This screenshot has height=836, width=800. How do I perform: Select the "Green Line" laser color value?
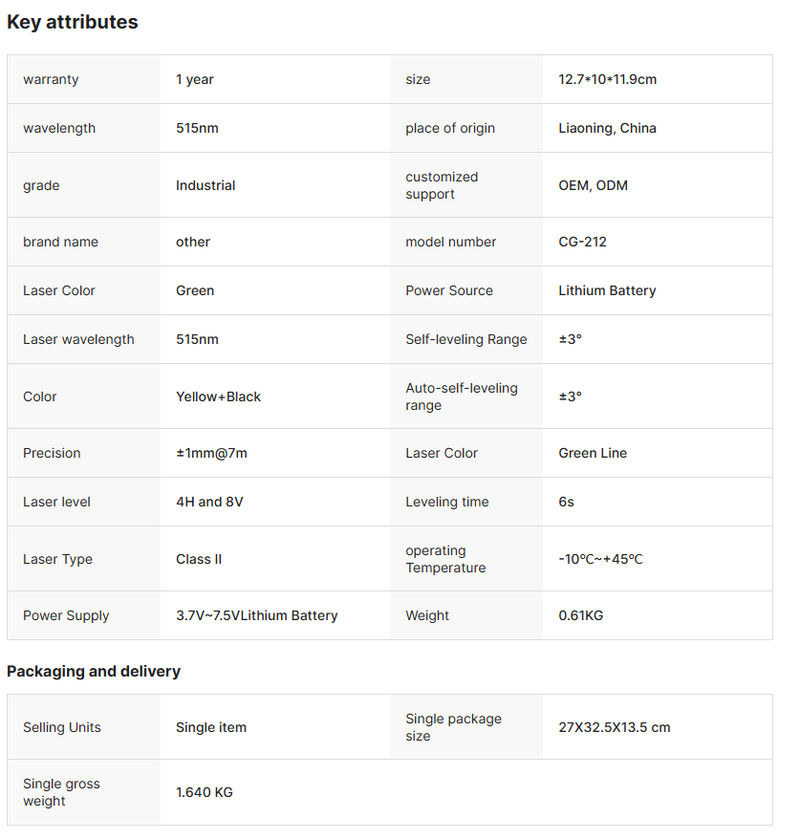[x=592, y=453]
